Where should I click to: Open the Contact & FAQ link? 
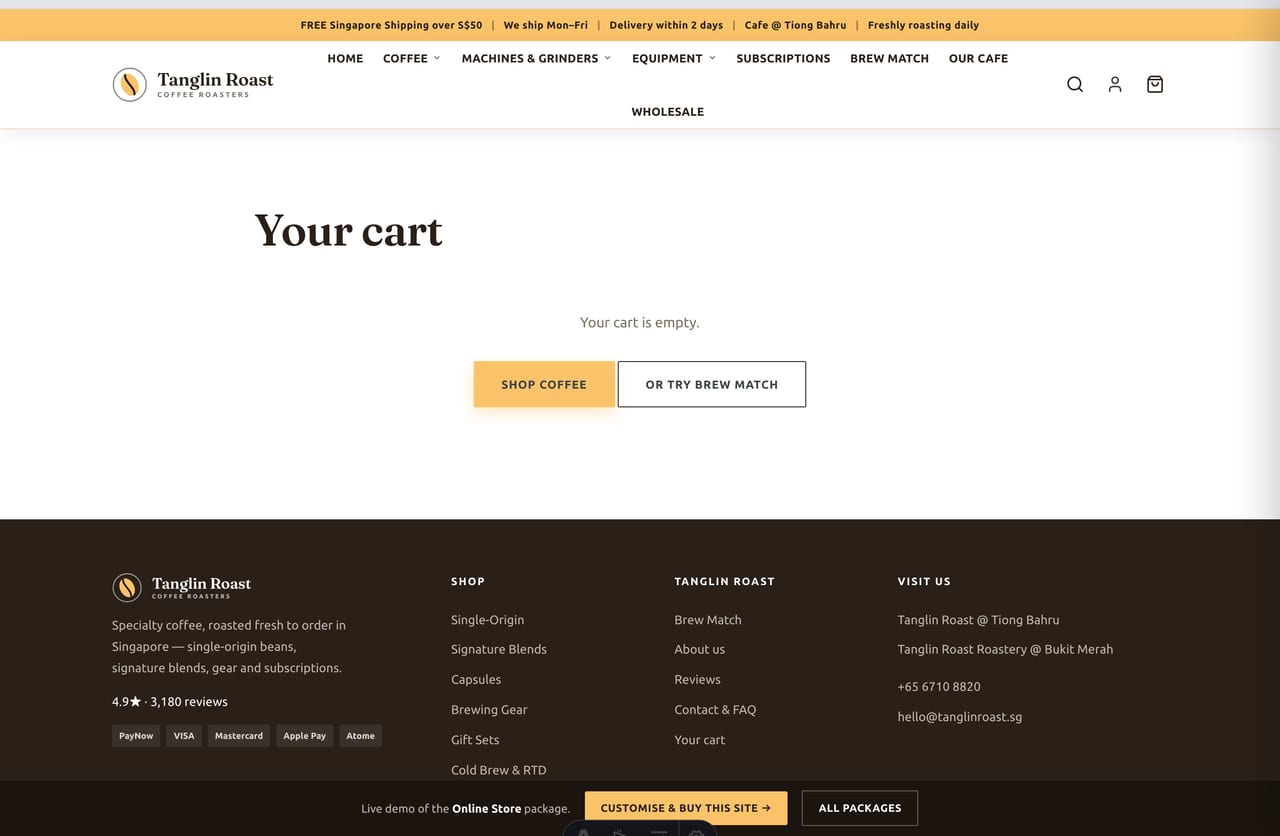[715, 710]
